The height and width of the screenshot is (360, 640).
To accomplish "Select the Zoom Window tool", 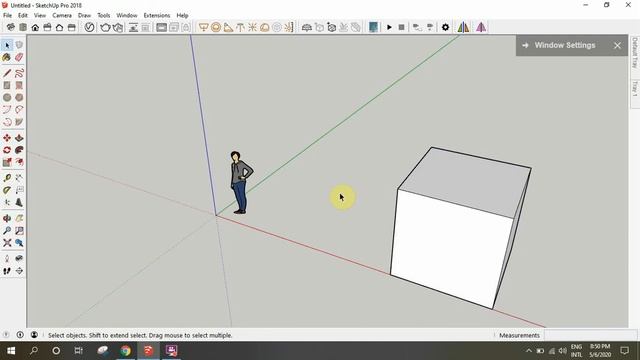I will 19,231.
